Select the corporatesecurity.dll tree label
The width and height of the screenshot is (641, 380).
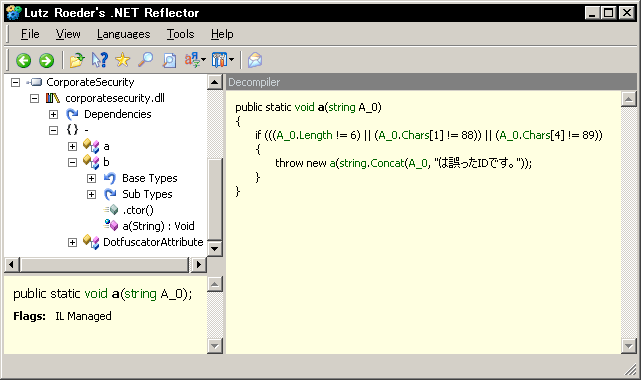(115, 98)
